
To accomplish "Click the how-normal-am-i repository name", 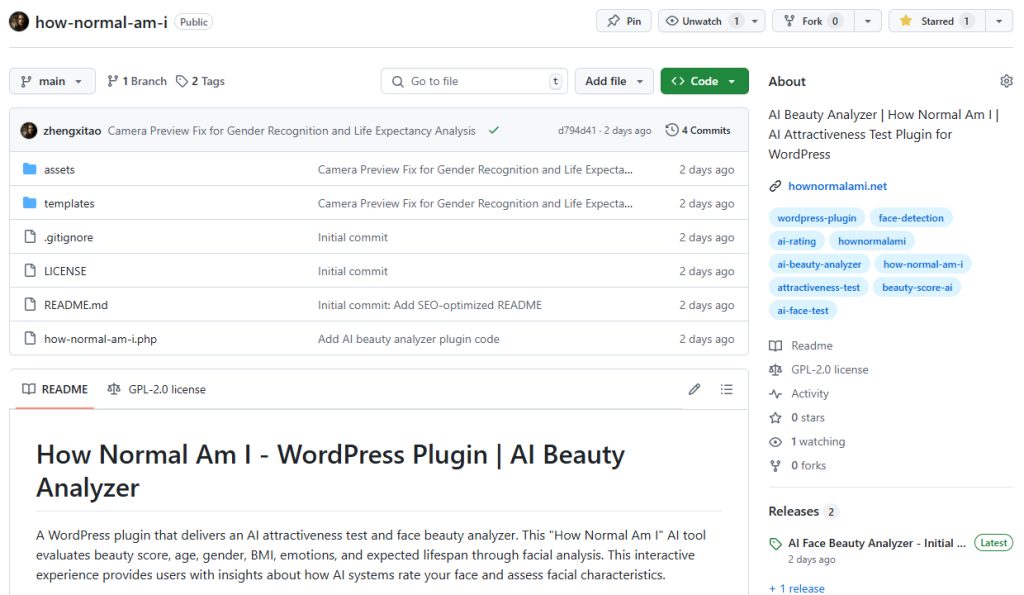I will (101, 22).
